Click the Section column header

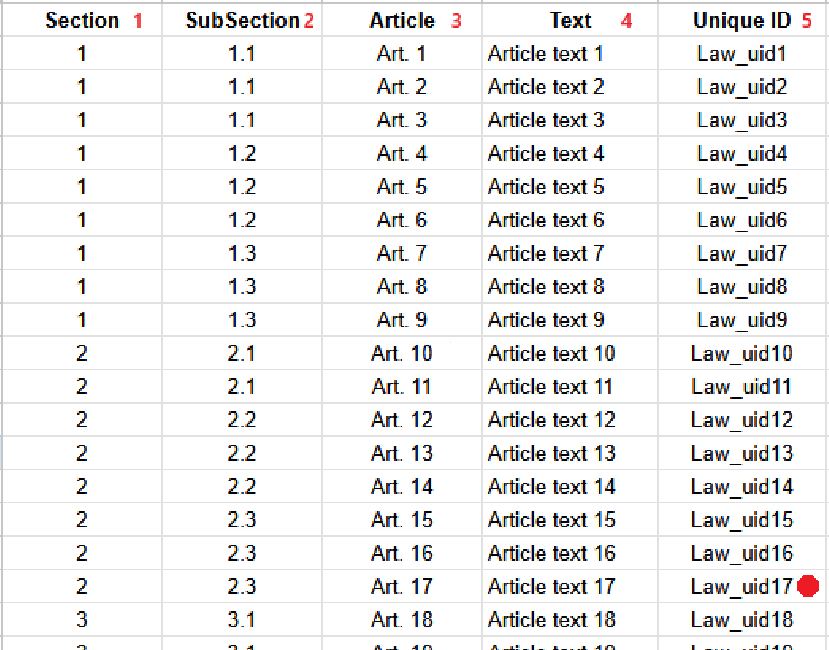82,21
